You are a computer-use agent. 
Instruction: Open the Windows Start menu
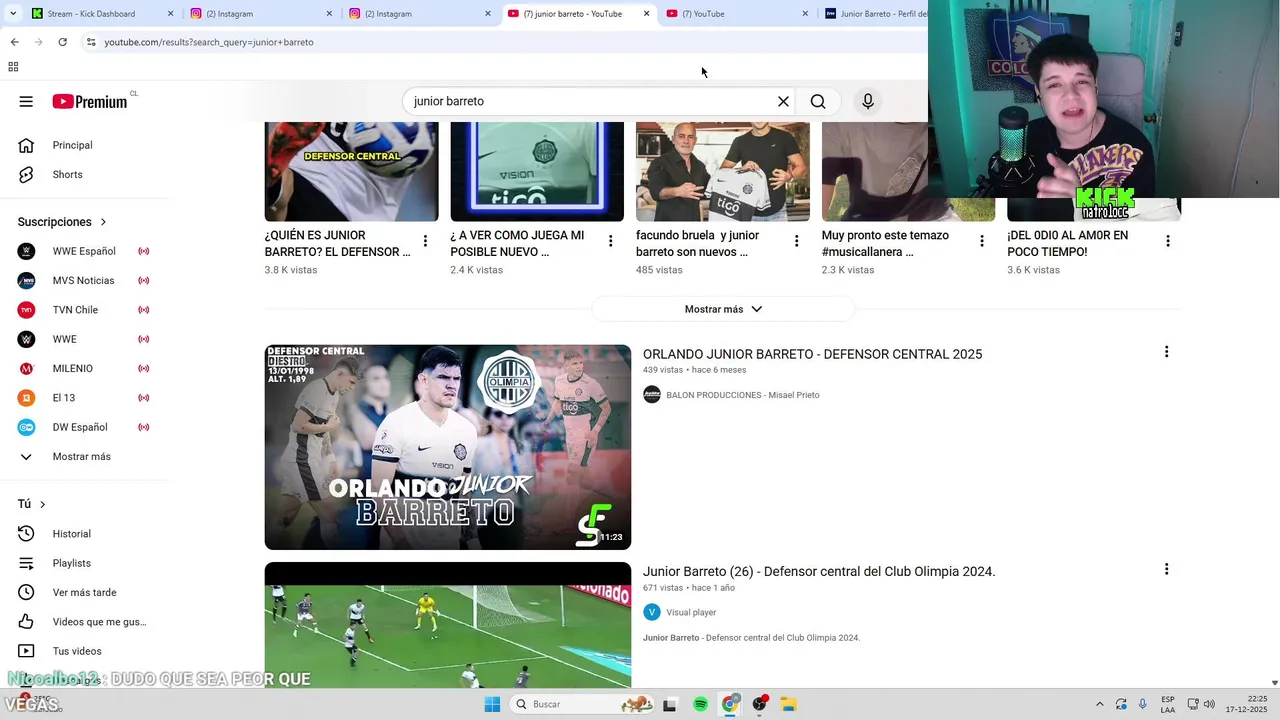pos(492,704)
